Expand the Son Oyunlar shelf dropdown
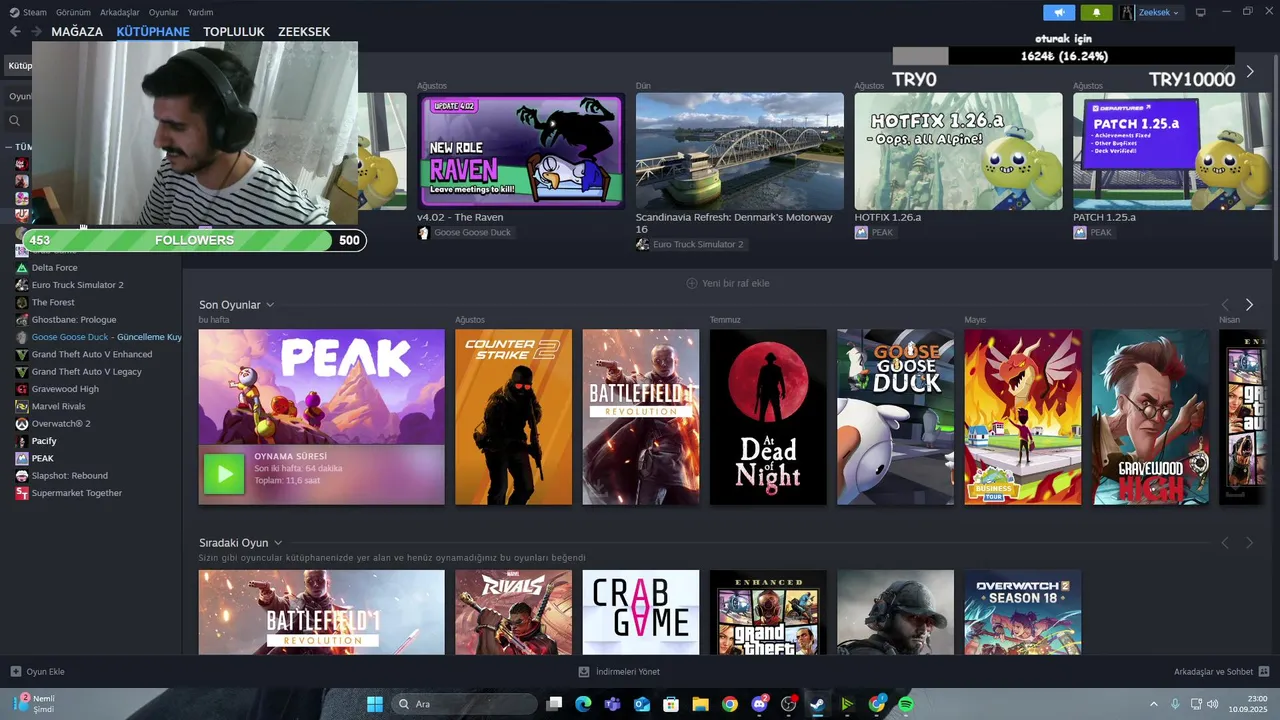Screen dimensions: 1280x720 pyautogui.click(x=270, y=305)
